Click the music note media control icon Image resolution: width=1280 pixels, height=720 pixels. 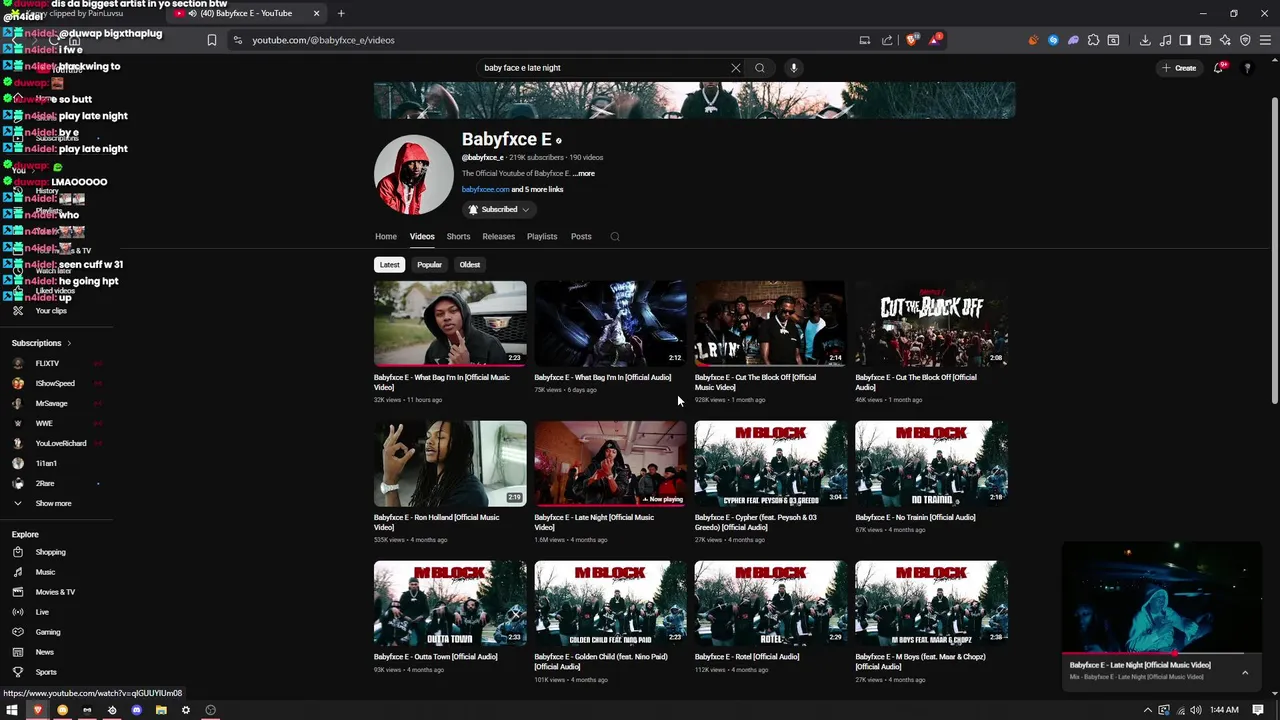[x=1165, y=40]
